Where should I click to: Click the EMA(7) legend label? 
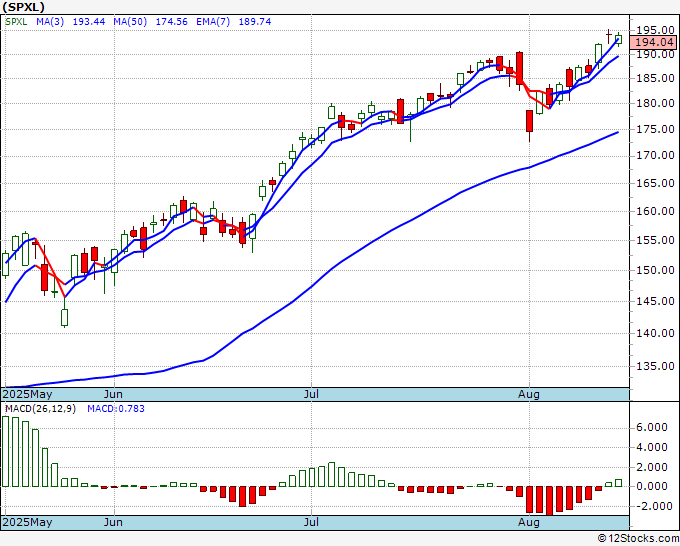(x=213, y=22)
